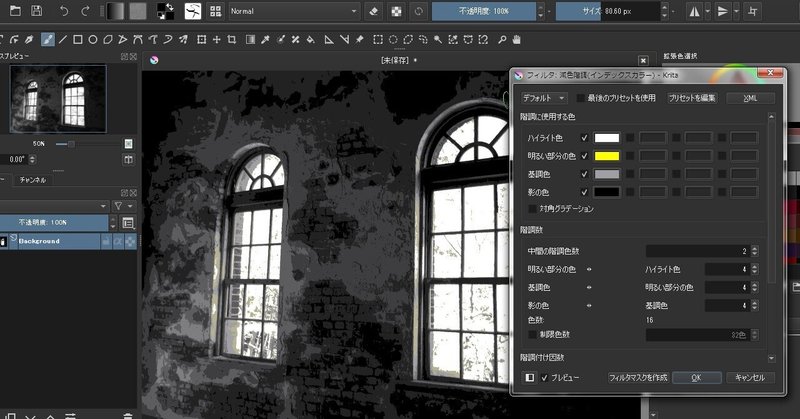Viewport: 800px width, 419px height.
Task: Redo the last undone action
Action: 85,11
